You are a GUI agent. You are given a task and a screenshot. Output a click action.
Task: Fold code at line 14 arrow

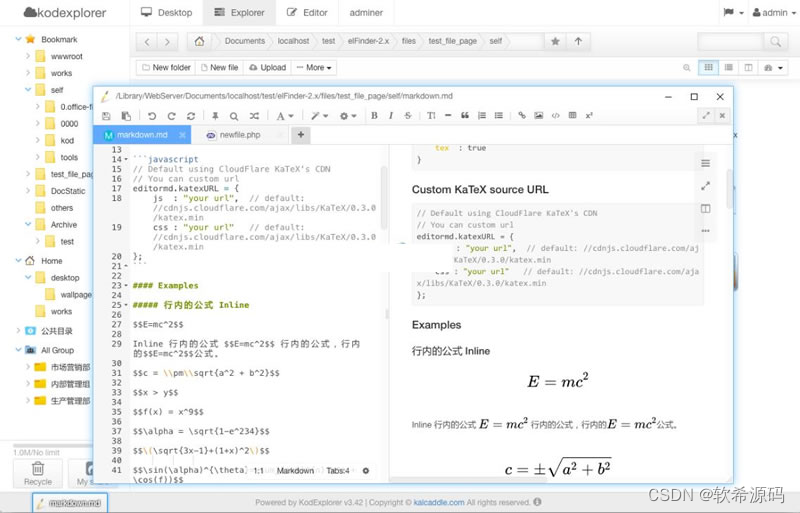[126, 159]
